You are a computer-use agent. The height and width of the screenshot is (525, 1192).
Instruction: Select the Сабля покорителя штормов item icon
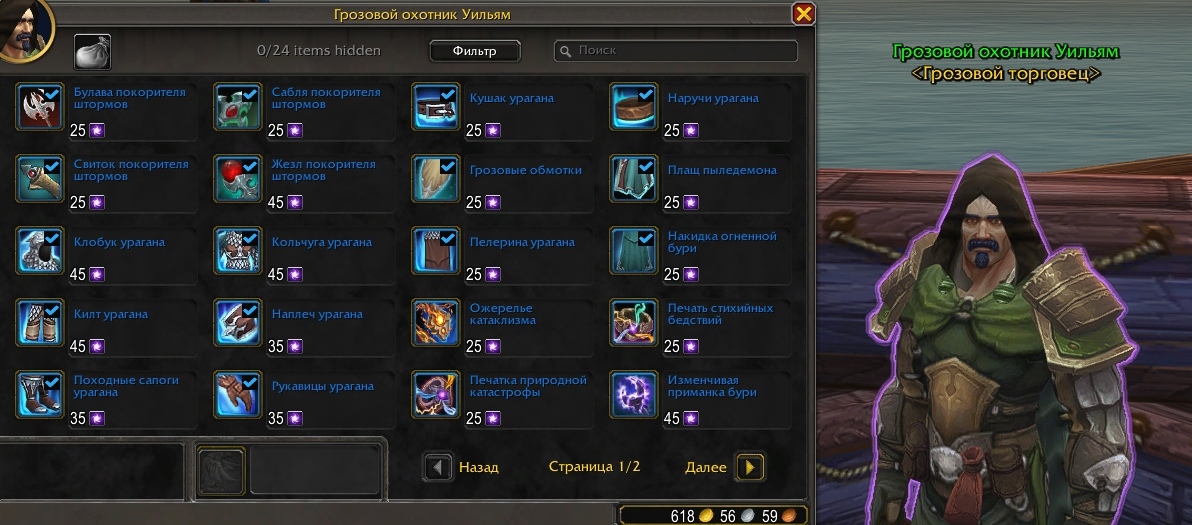click(238, 107)
